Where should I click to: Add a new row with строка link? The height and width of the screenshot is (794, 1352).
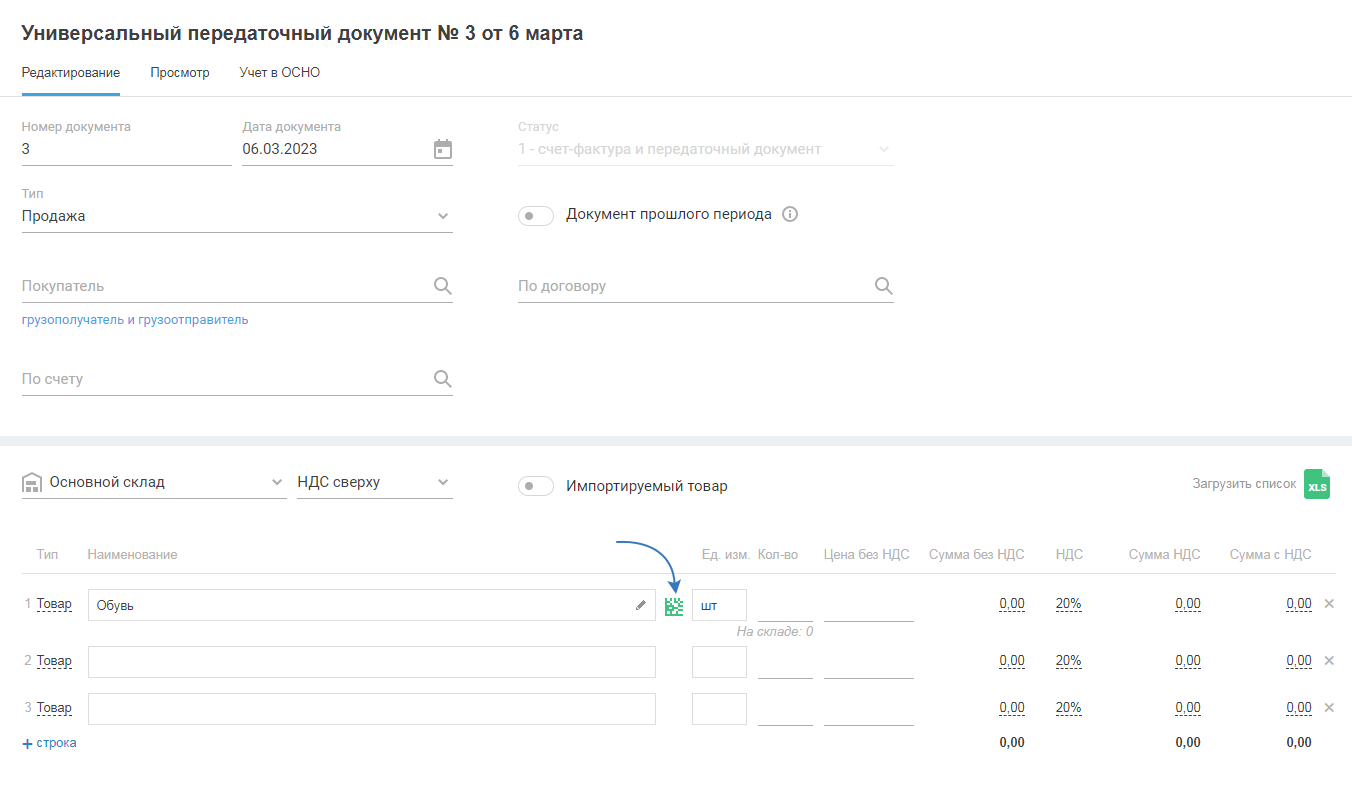pyautogui.click(x=50, y=743)
